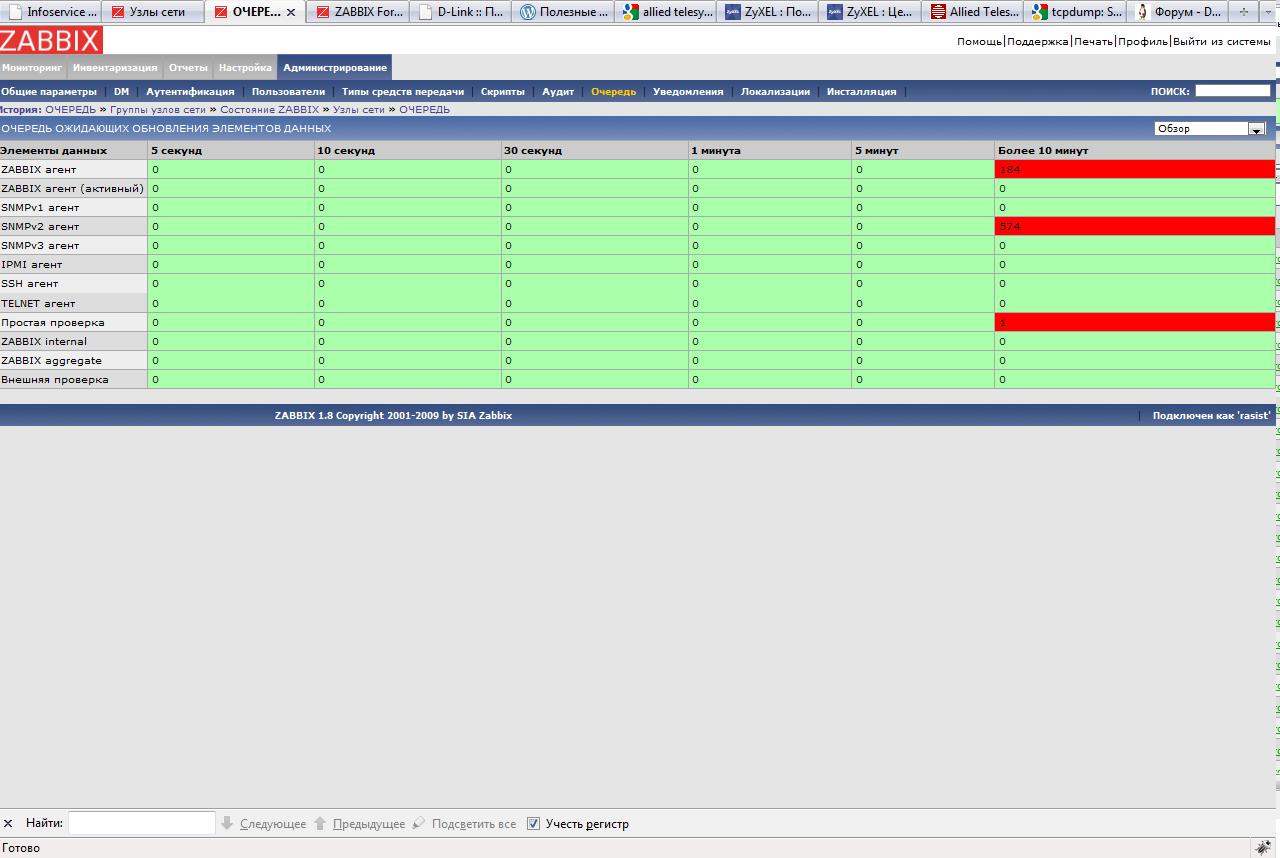Click ZABBIX 1.8 Copyright footer link
The width and height of the screenshot is (1280, 858).
393,415
